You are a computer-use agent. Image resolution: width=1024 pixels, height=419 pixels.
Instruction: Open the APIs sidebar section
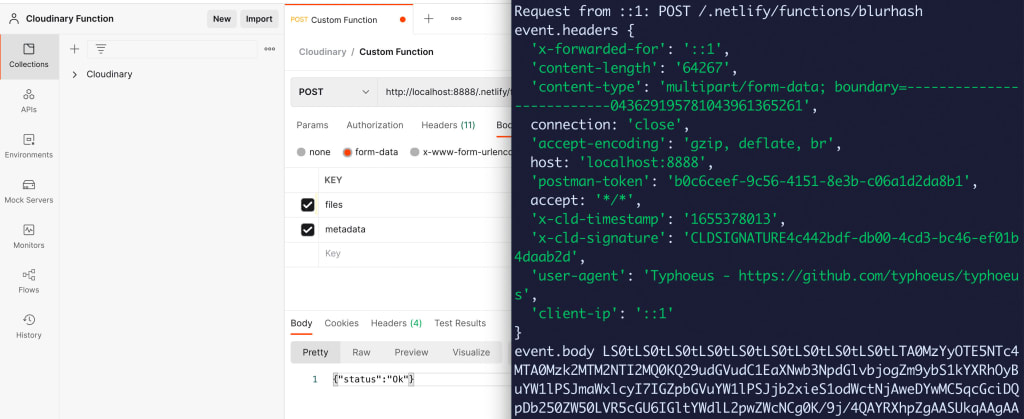point(29,101)
